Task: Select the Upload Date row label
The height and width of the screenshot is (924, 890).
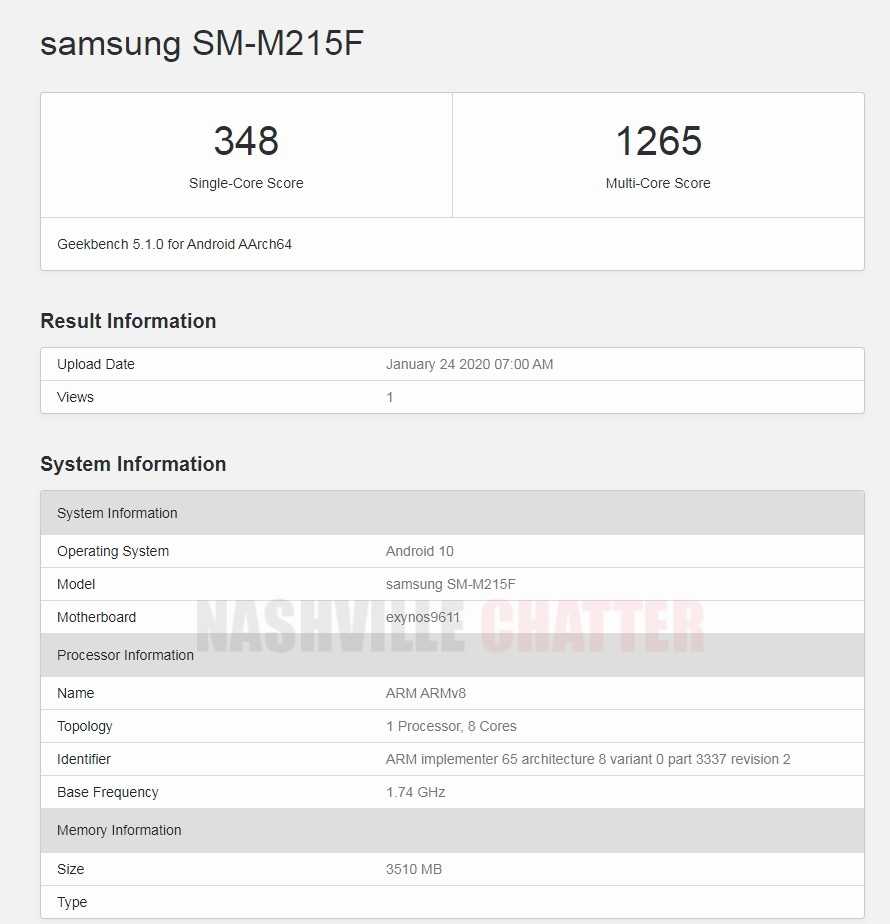Action: (96, 364)
